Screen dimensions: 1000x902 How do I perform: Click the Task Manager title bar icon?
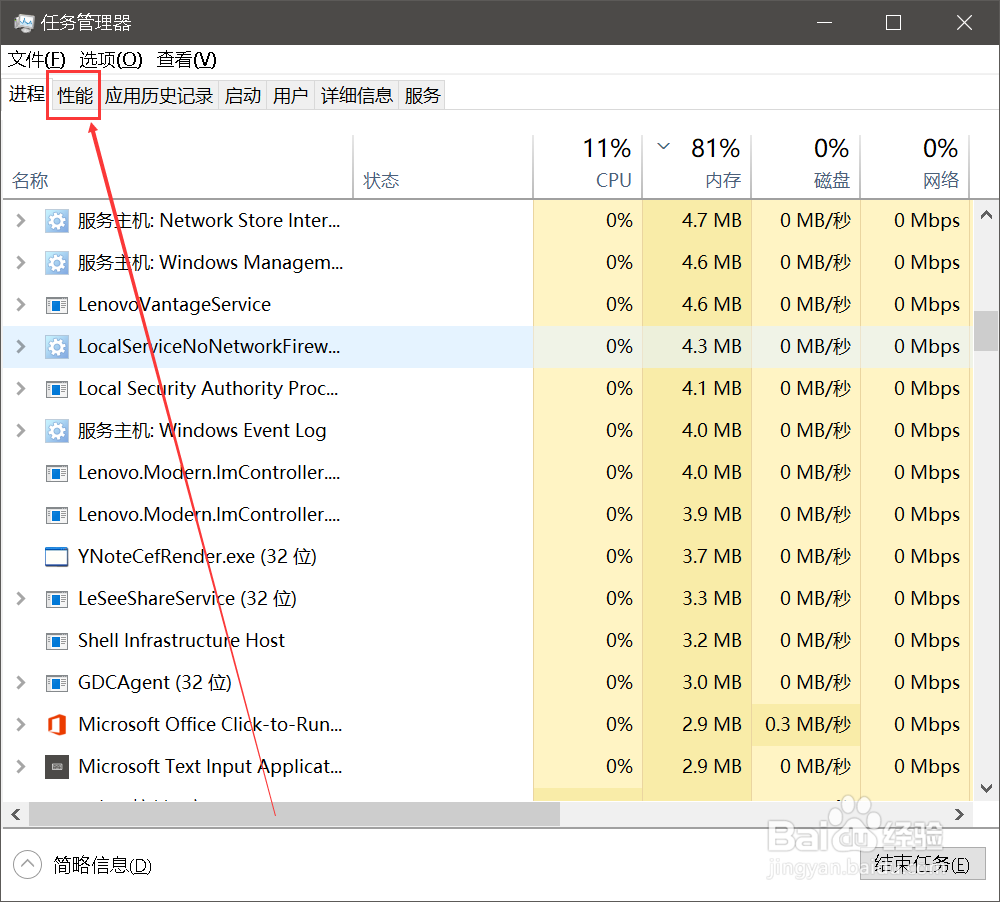click(x=24, y=23)
